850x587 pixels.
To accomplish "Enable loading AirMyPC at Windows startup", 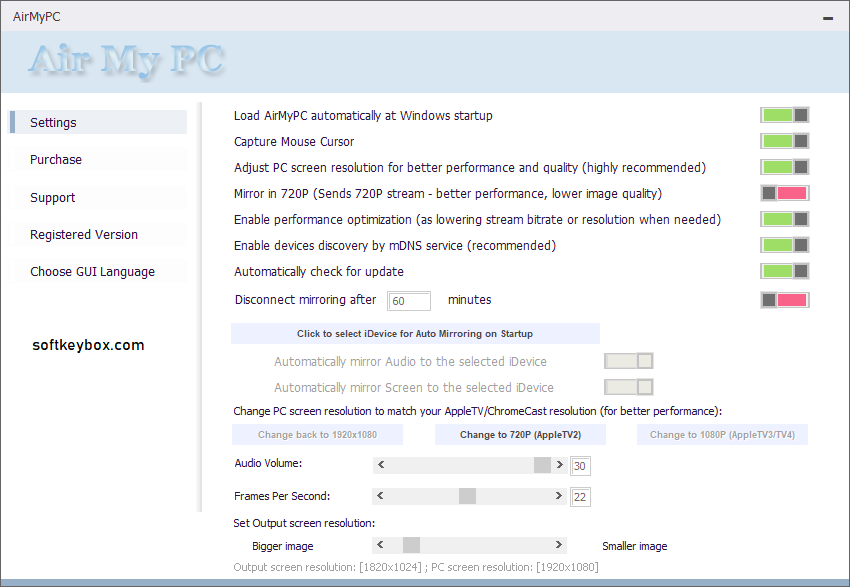I will pos(785,115).
